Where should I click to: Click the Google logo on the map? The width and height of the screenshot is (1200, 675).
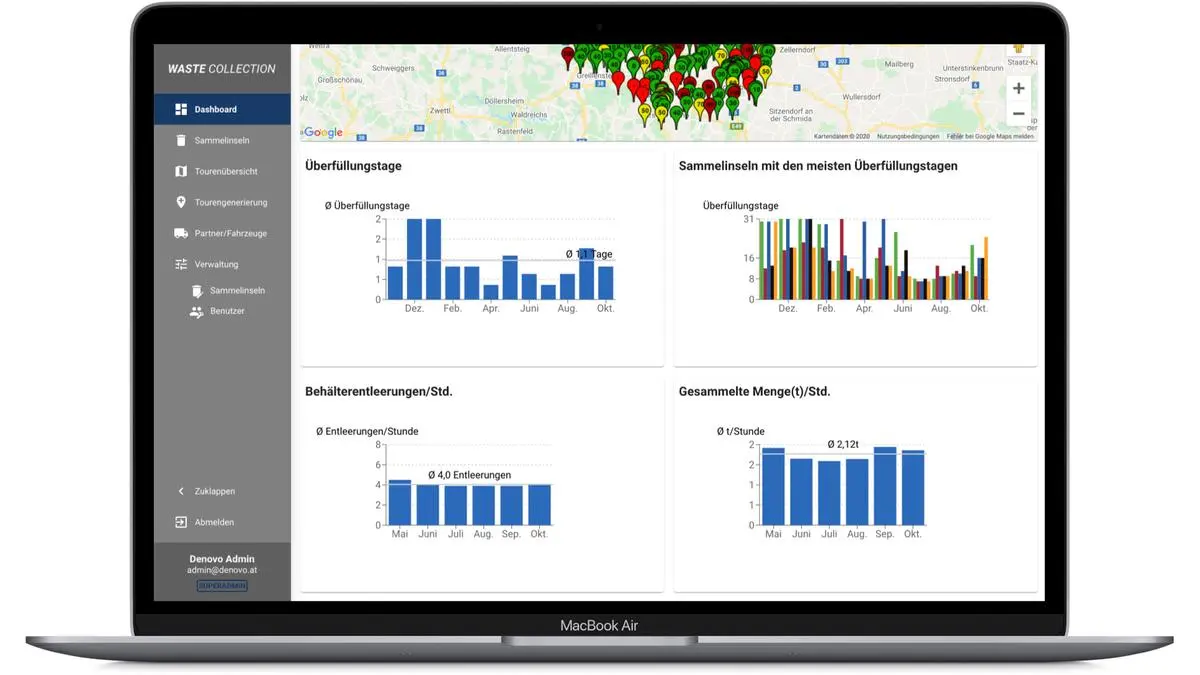pos(323,132)
